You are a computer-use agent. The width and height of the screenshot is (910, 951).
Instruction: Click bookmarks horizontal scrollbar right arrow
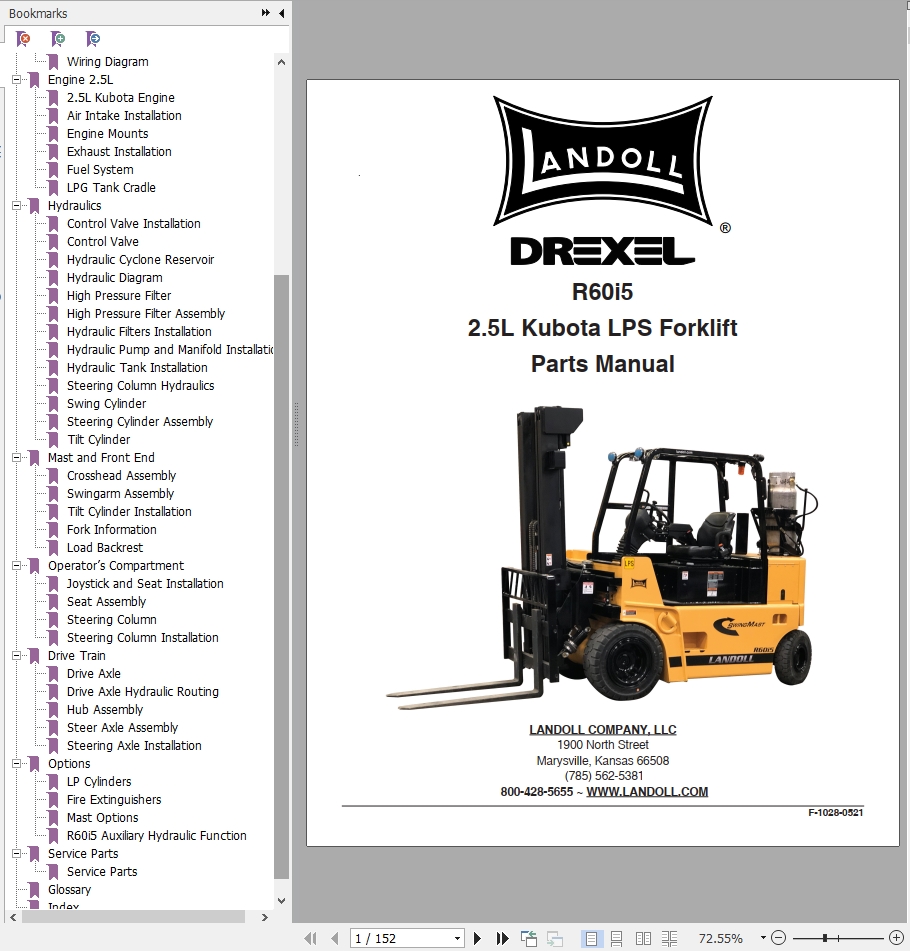(x=265, y=917)
